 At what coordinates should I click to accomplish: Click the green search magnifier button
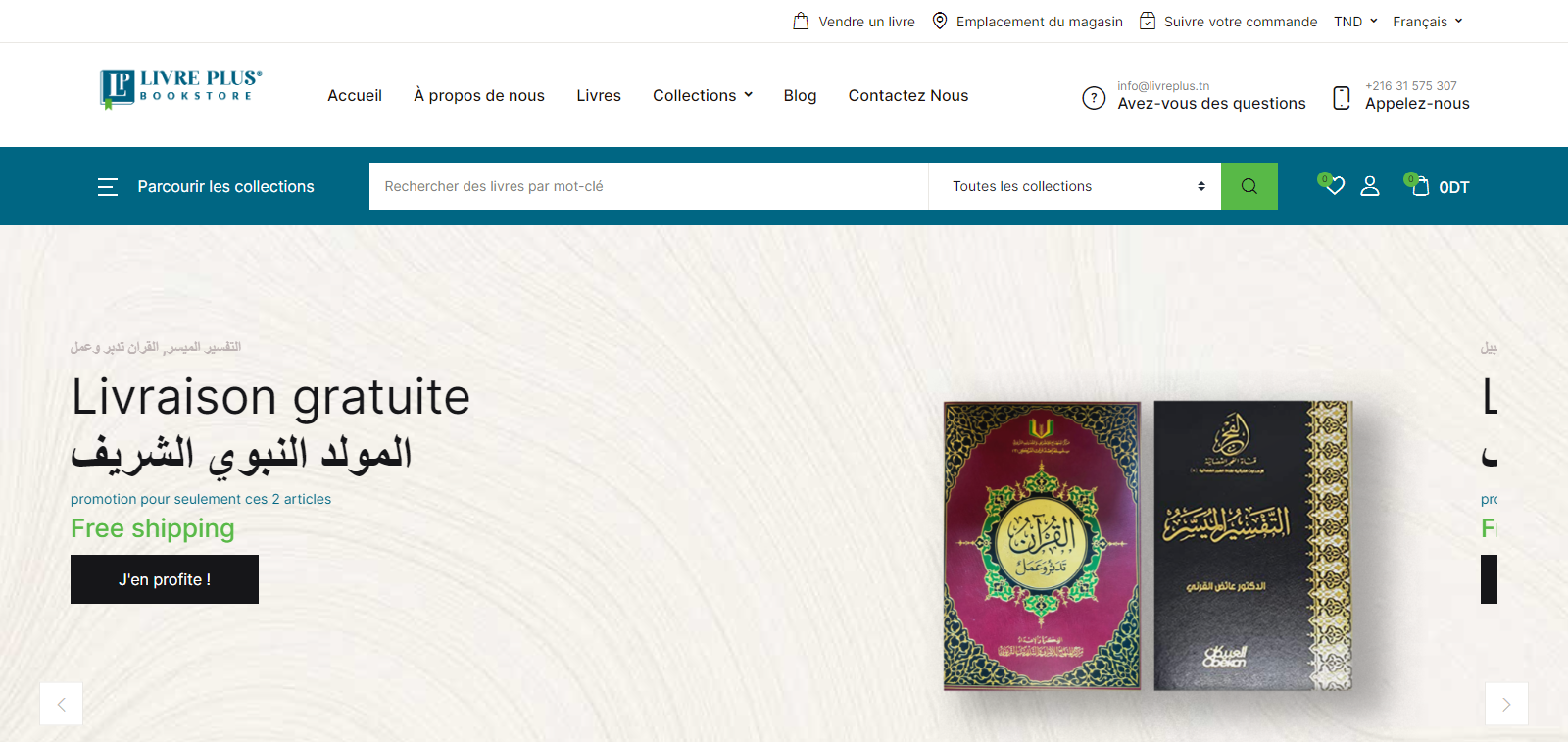[1249, 186]
